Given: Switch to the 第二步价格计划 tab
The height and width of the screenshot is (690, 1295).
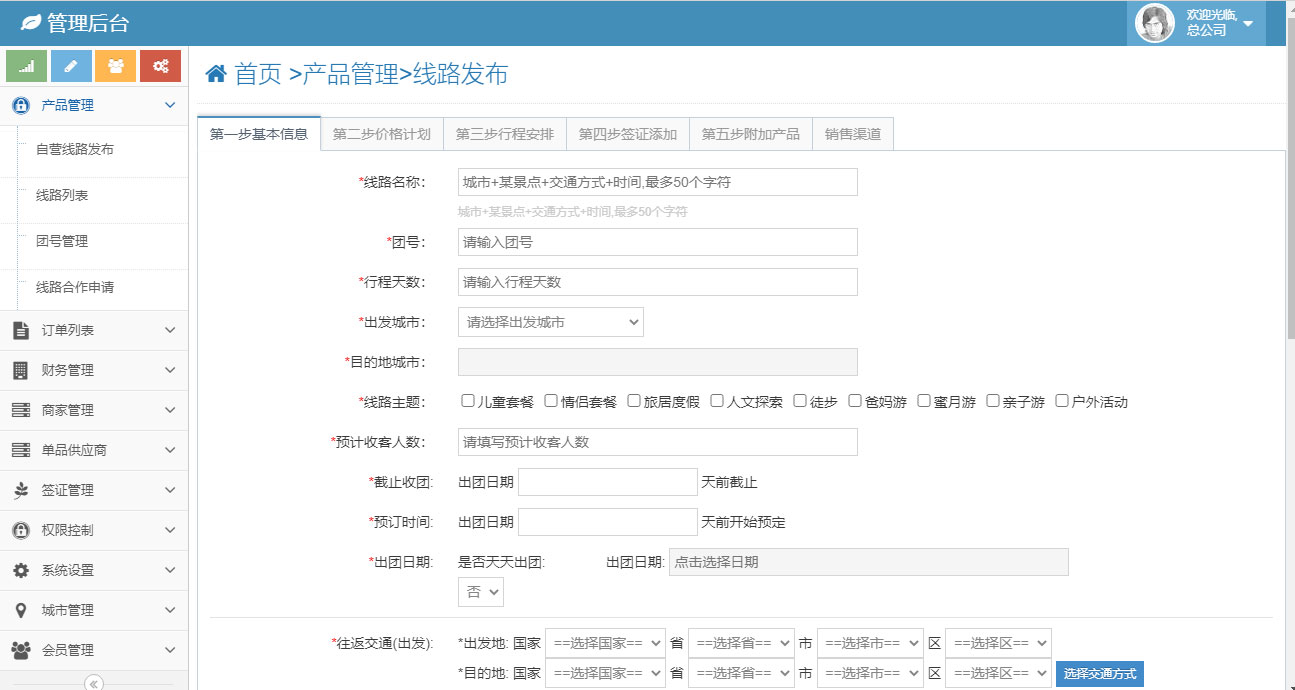Looking at the screenshot, I should [382, 134].
